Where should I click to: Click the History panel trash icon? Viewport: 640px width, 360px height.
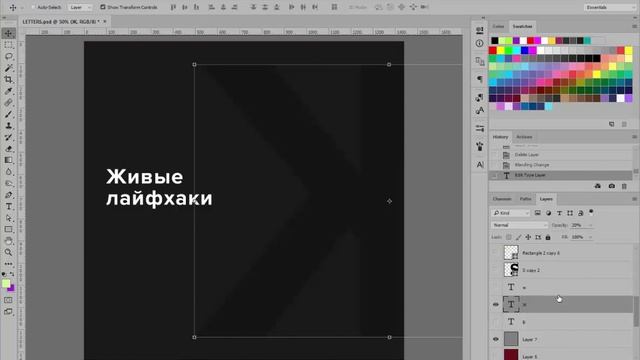[x=624, y=186]
